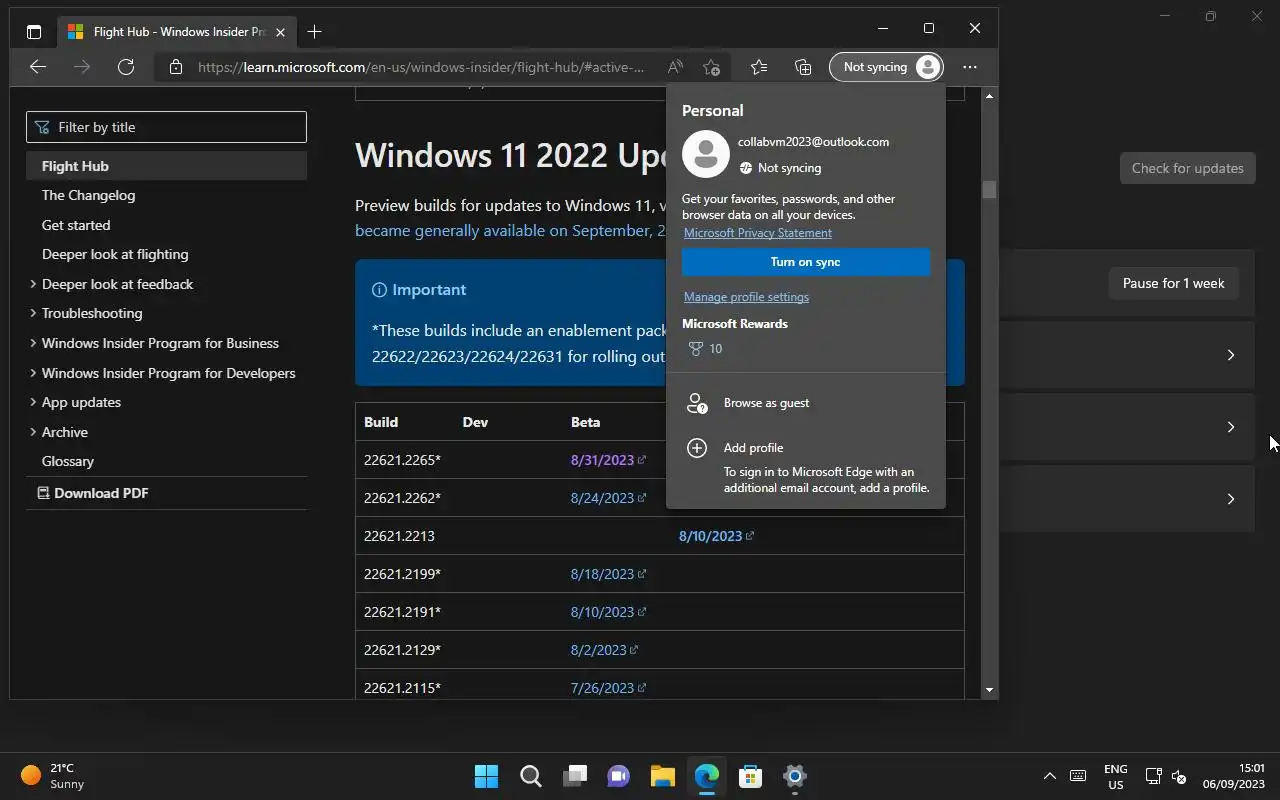This screenshot has width=1280, height=800.
Task: Close the Flight Hub tab
Action: [280, 32]
